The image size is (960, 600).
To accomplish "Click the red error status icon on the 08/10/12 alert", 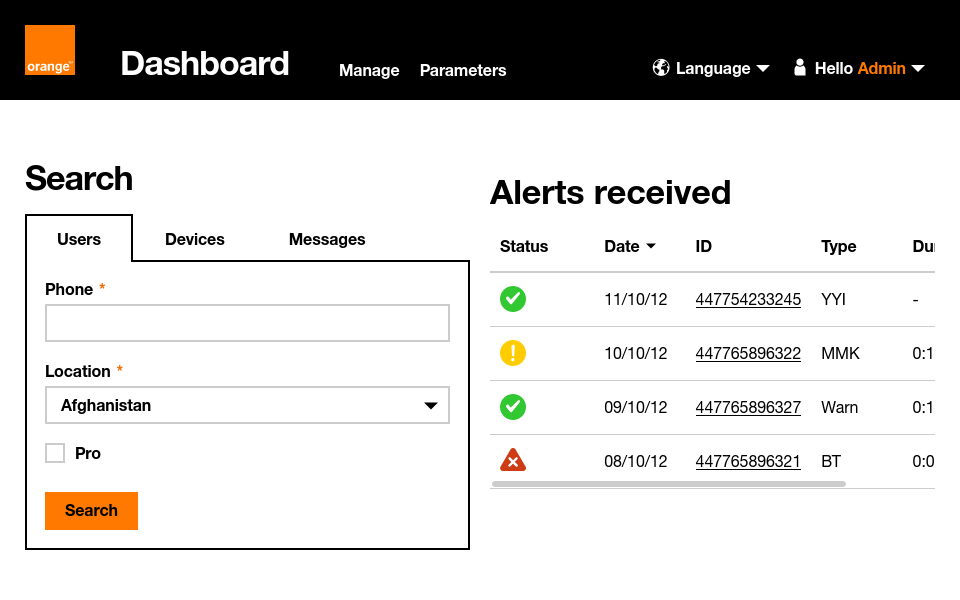I will [x=513, y=461].
